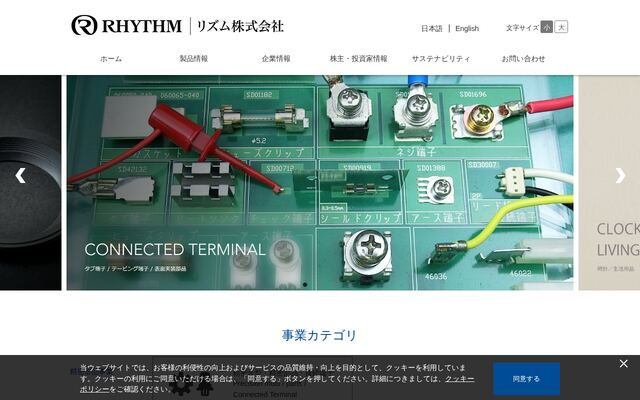Open the ホーム menu item
640x400 pixels.
click(111, 59)
